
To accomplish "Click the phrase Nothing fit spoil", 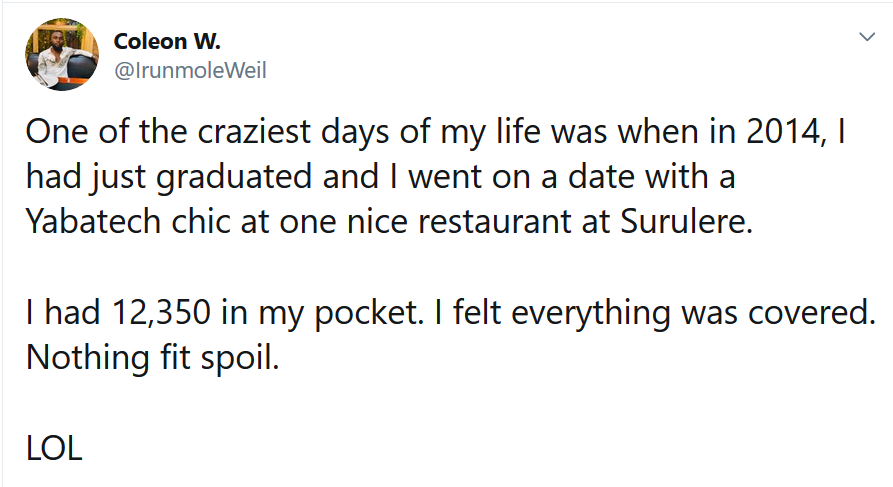I will coord(153,358).
